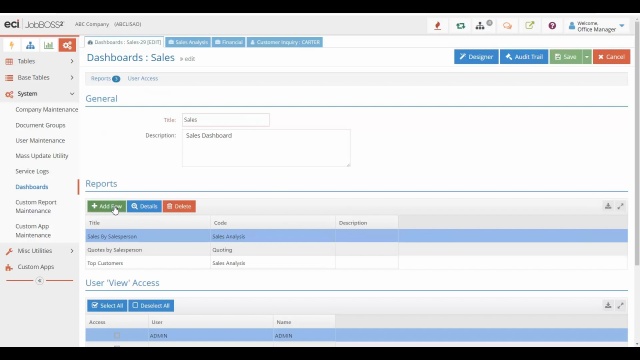
Task: Open Custom App Maintenance in sidebar
Action: (x=33, y=231)
